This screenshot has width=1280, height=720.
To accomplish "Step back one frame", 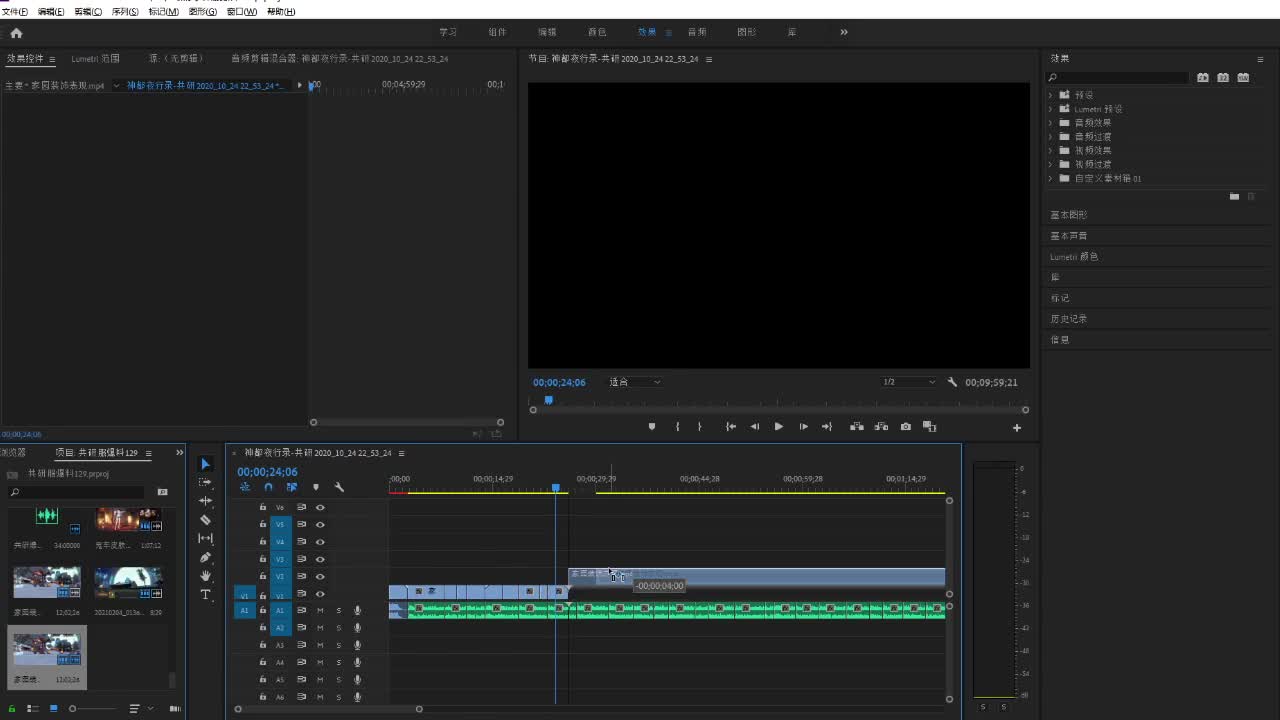I will [755, 427].
